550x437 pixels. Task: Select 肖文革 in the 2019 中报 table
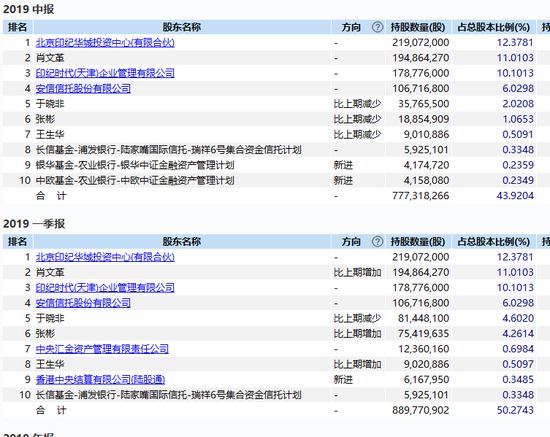point(50,58)
